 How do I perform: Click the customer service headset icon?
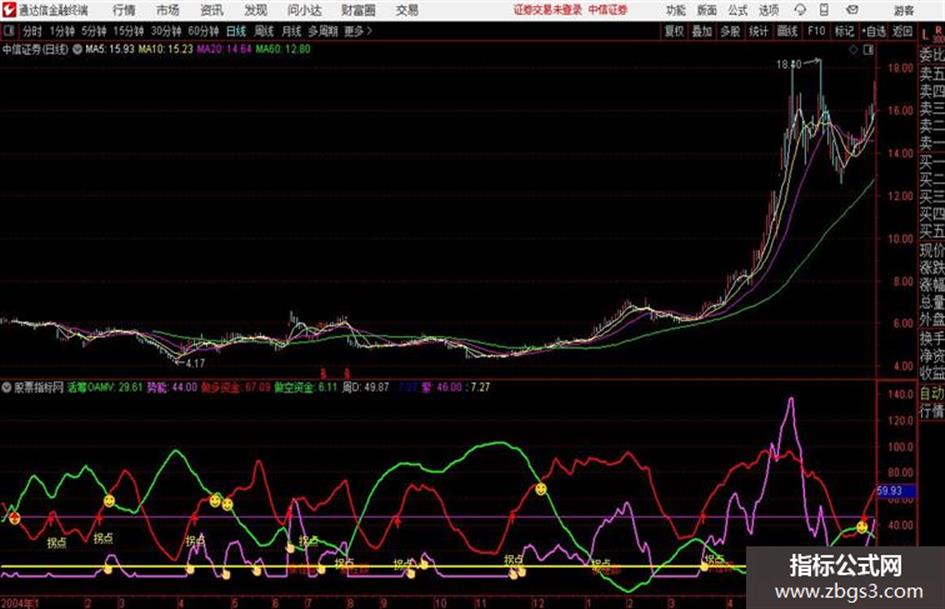coord(800,10)
